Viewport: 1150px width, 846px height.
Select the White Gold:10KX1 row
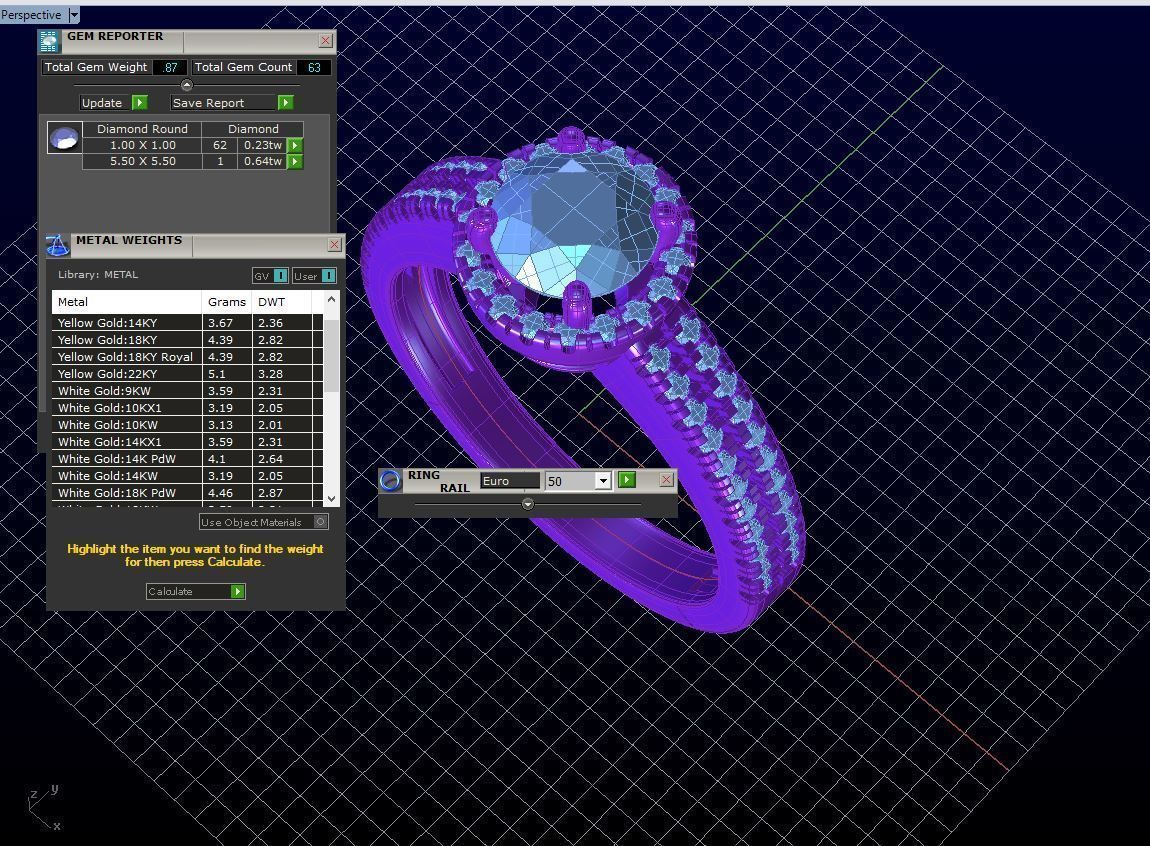(x=187, y=408)
